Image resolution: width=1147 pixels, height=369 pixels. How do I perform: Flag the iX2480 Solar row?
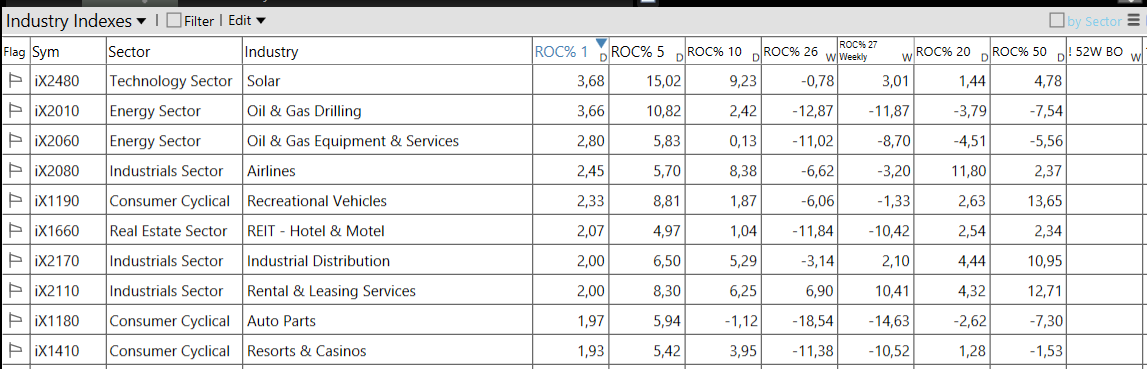pos(15,81)
